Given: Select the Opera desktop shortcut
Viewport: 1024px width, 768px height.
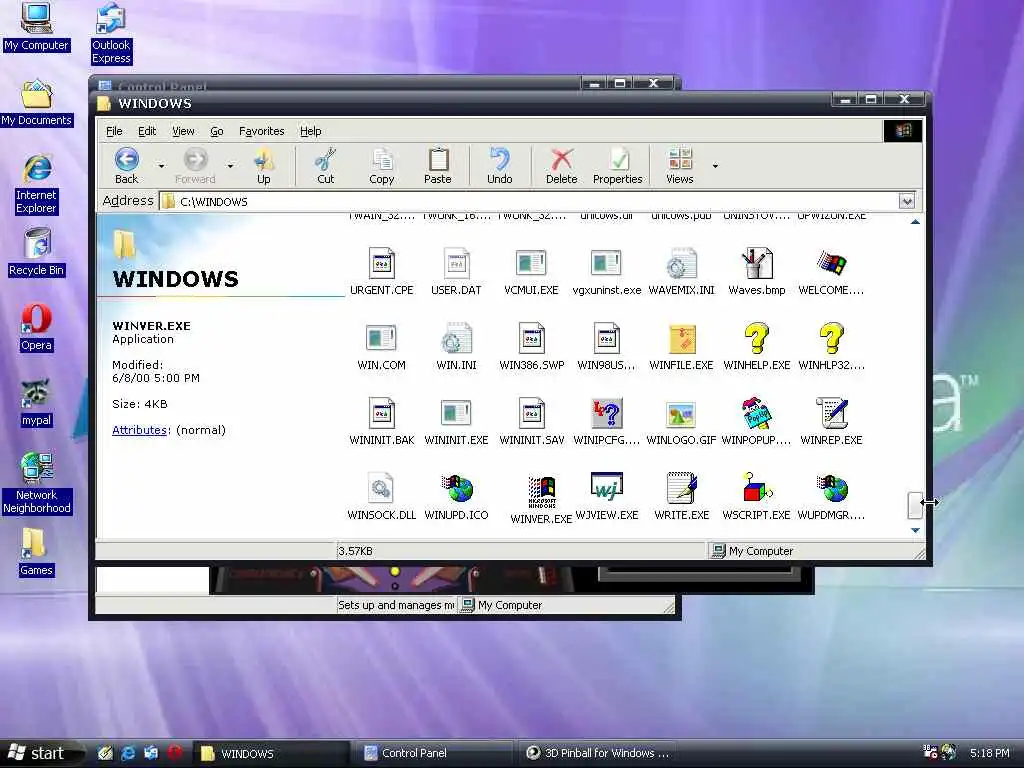Looking at the screenshot, I should pyautogui.click(x=36, y=327).
